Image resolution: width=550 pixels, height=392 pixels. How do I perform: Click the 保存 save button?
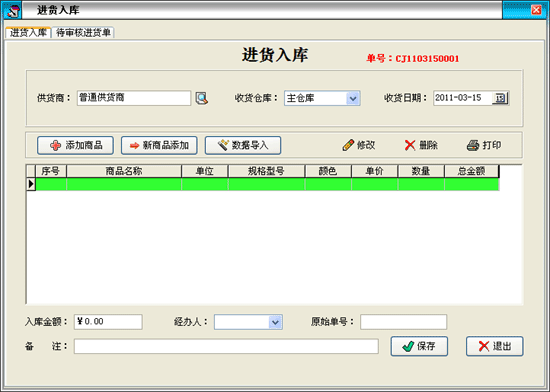419,346
